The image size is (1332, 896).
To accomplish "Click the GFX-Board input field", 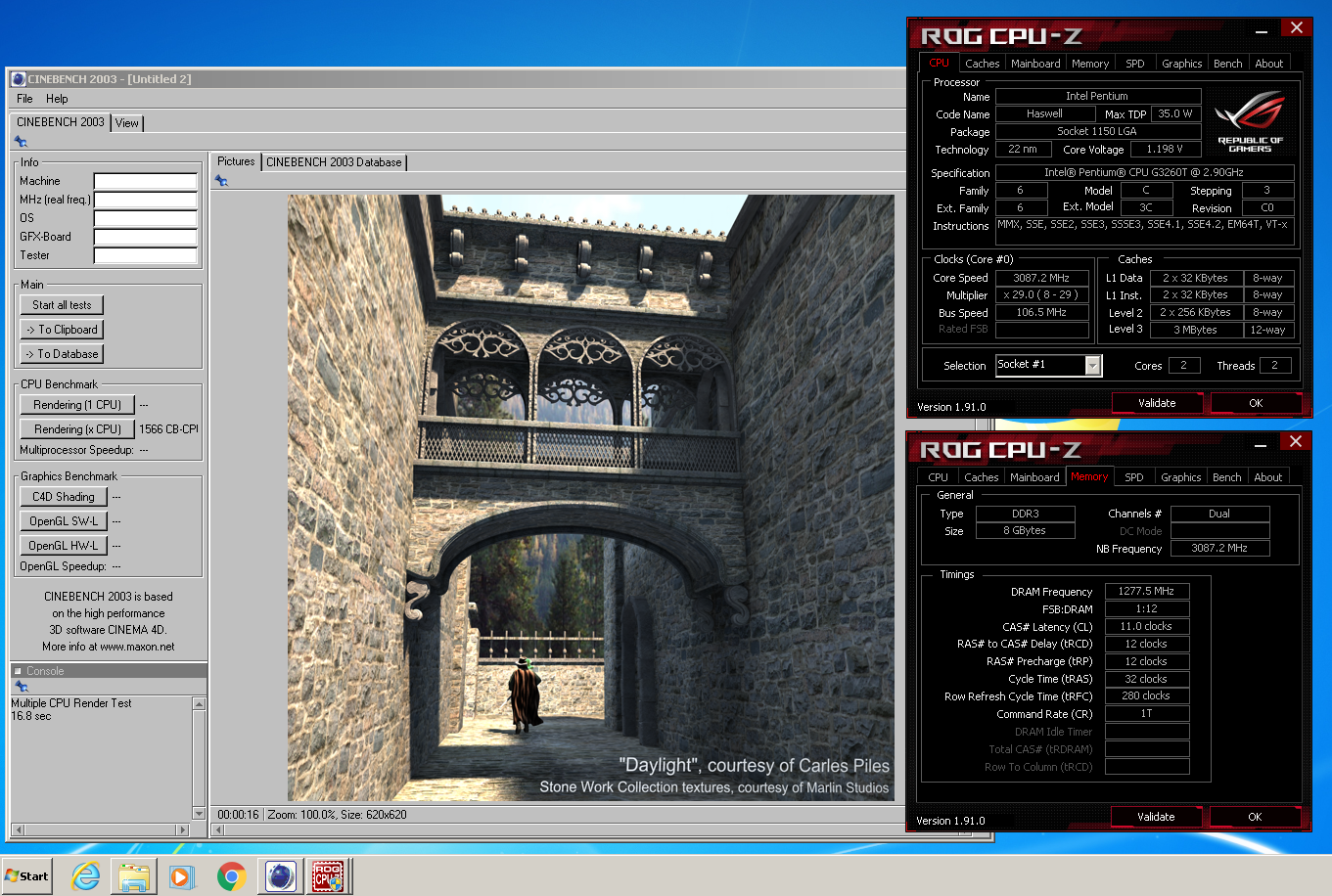I will point(146,237).
